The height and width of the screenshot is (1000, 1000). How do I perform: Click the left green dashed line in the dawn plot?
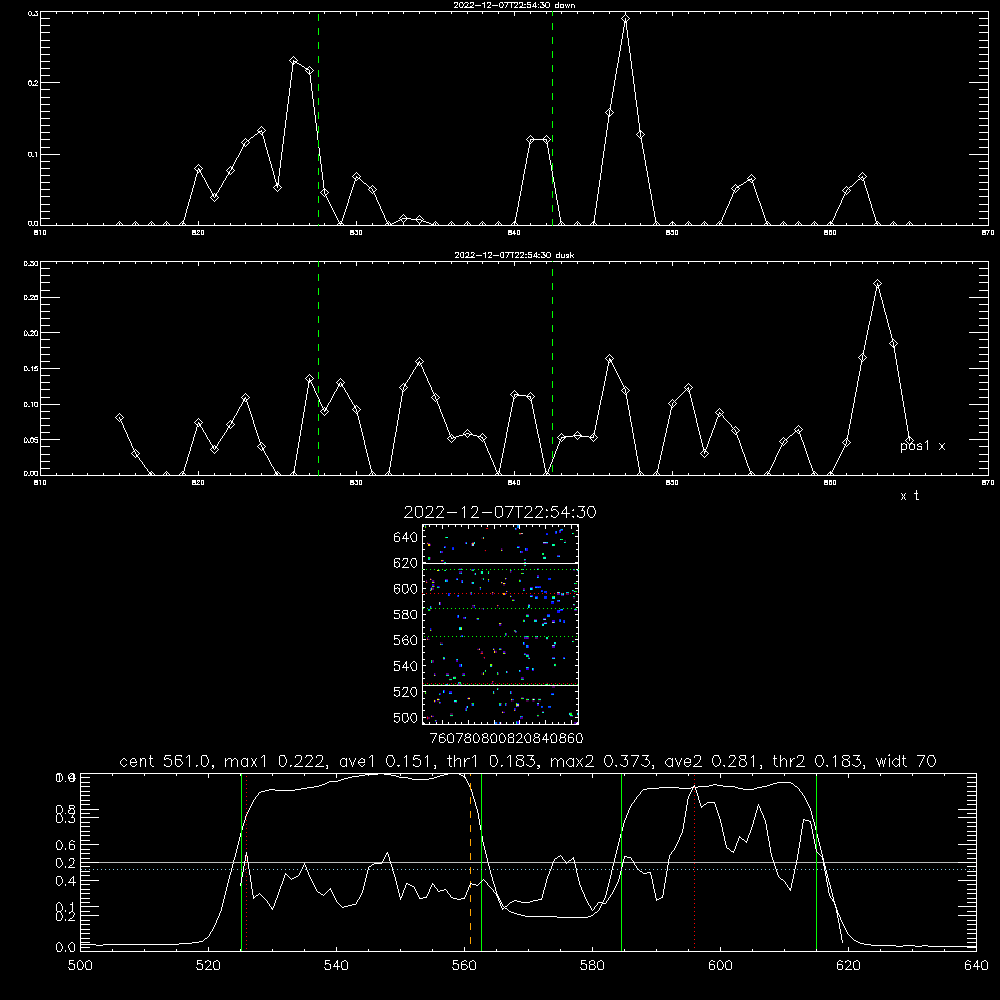coord(318,118)
